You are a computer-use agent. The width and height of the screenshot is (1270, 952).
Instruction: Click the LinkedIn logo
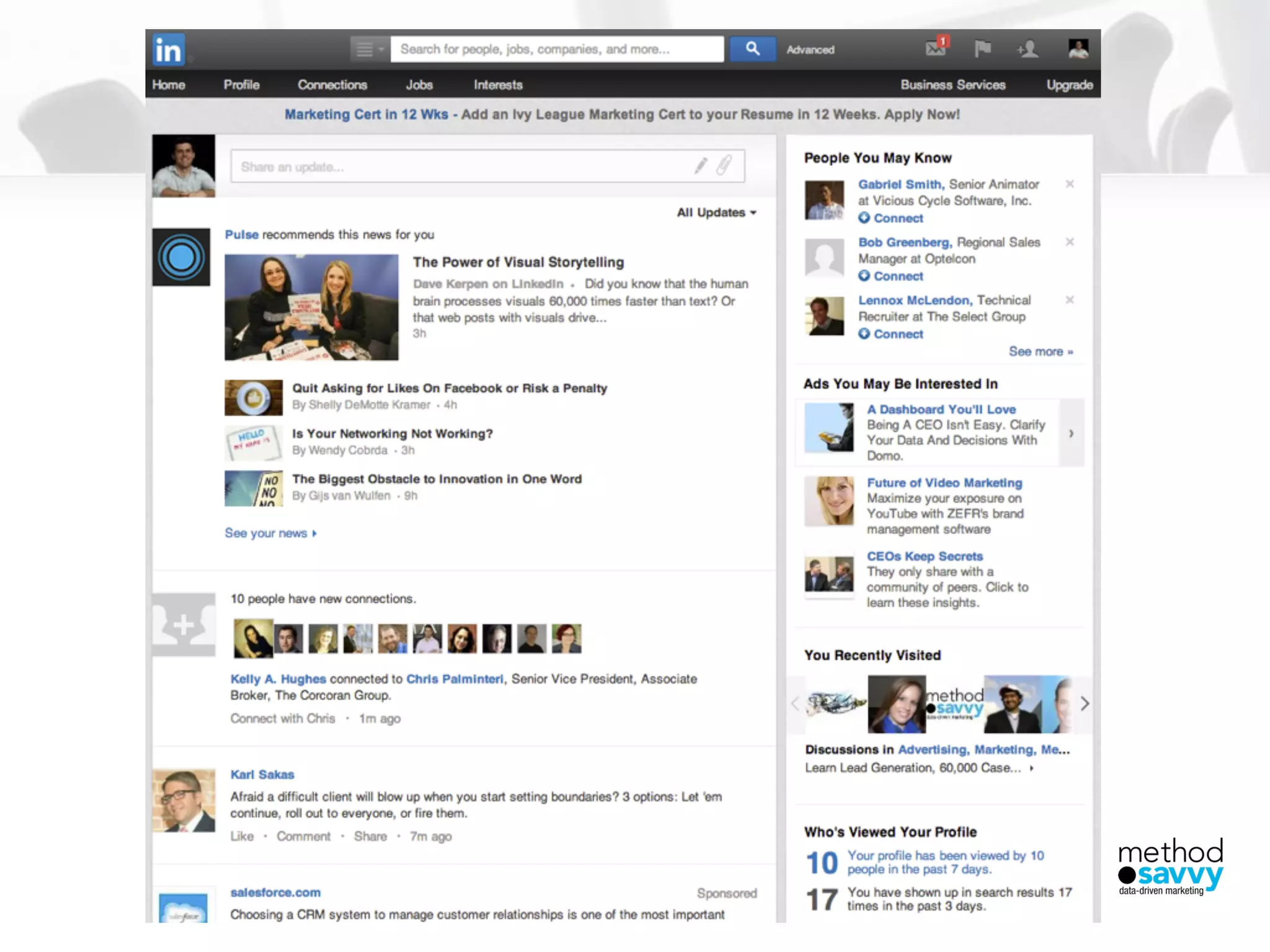[169, 50]
